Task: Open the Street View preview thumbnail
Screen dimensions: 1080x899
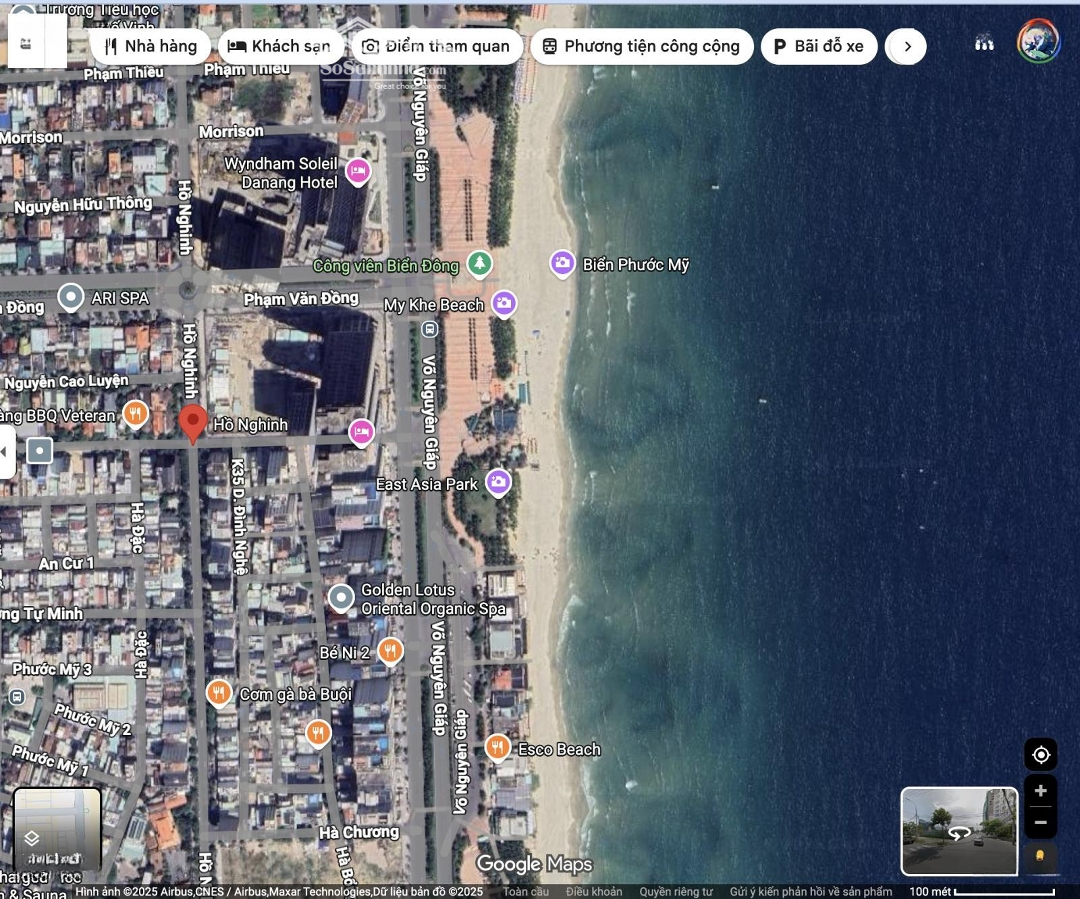Action: pos(959,830)
